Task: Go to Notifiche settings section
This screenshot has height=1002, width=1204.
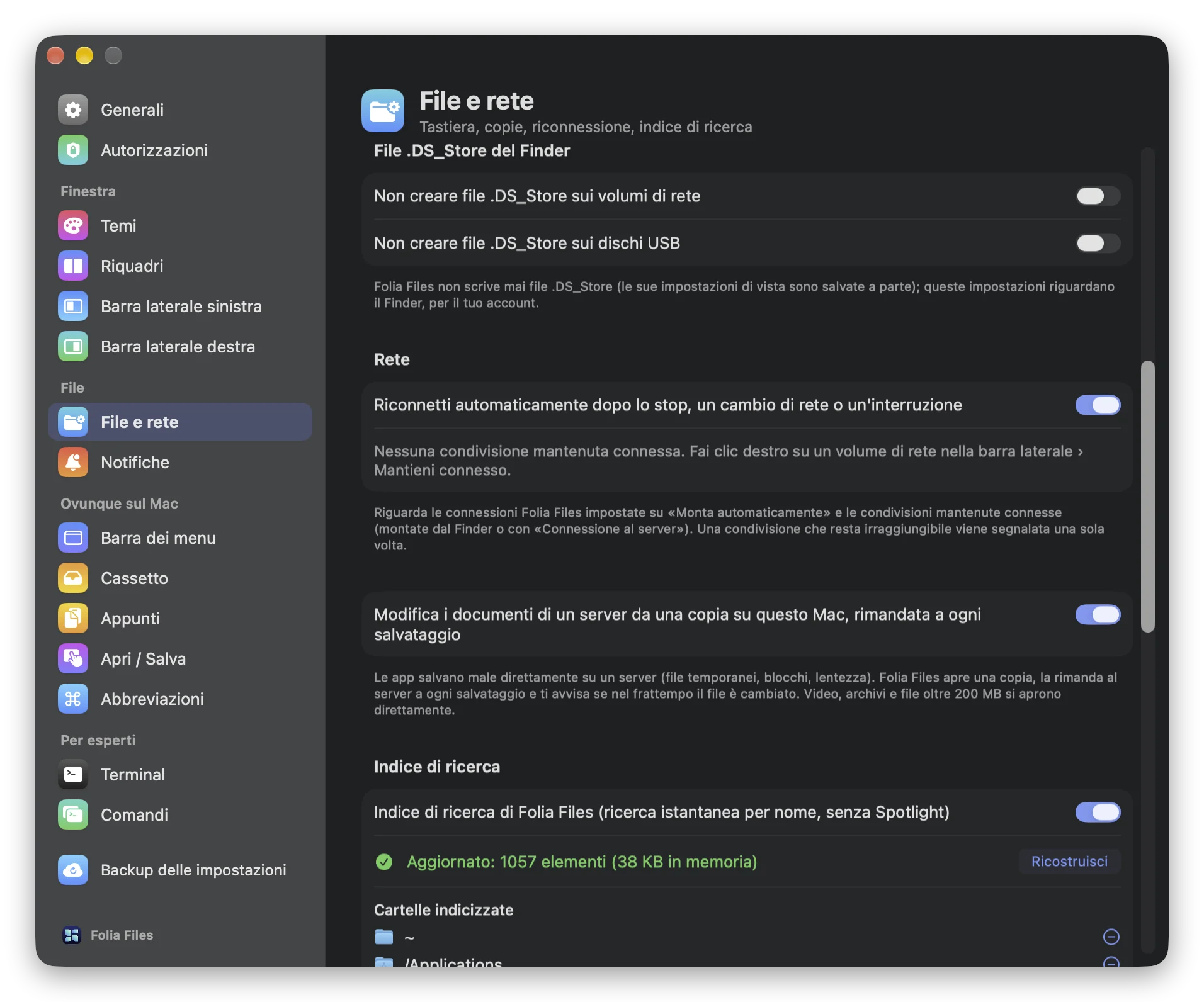Action: click(x=180, y=463)
